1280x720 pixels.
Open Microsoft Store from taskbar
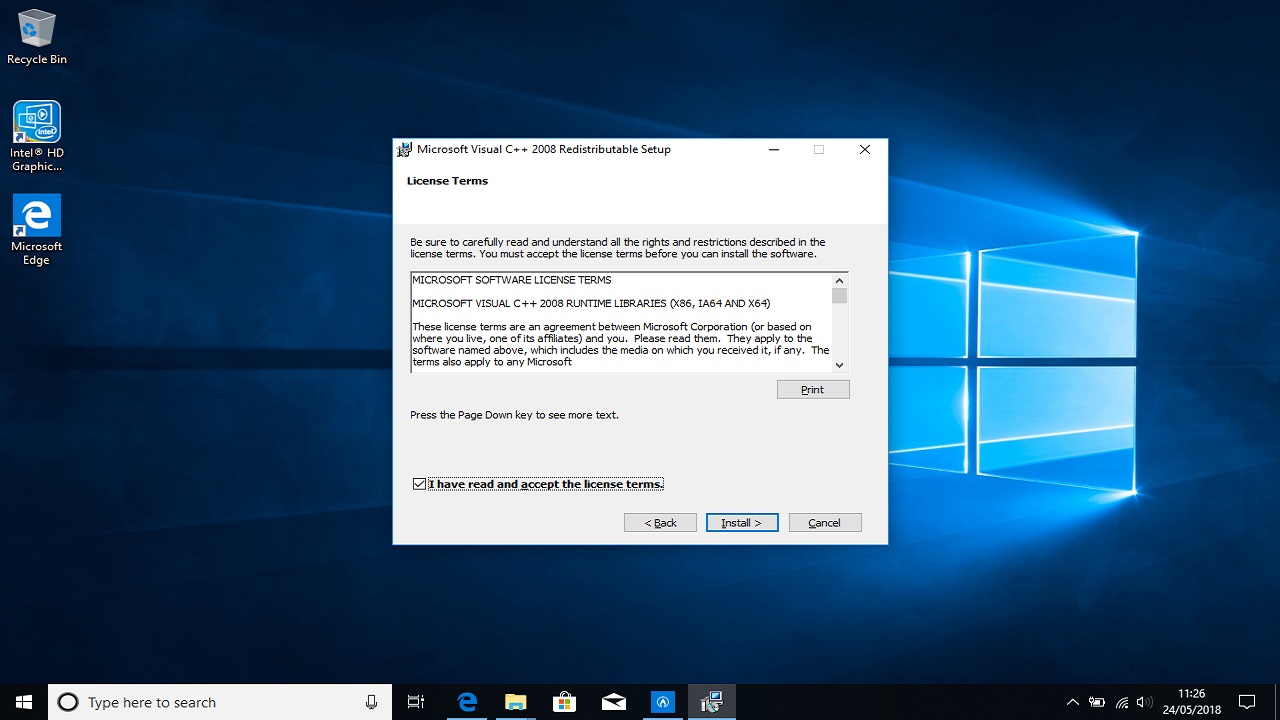coord(564,702)
